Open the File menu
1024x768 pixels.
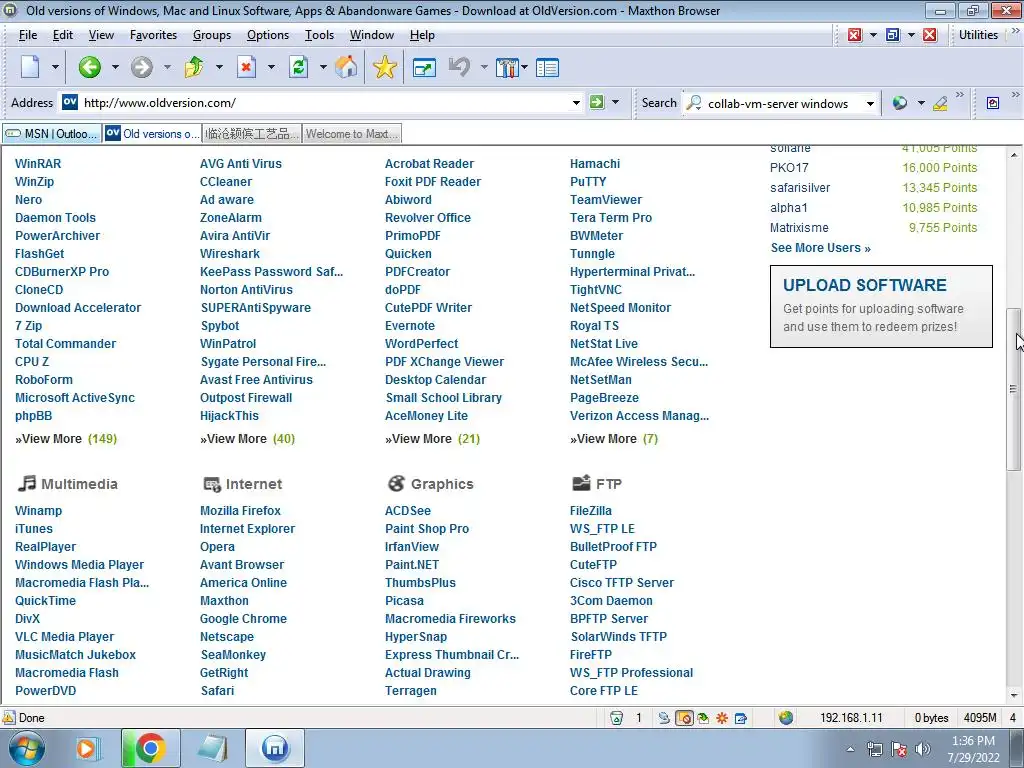(x=28, y=35)
